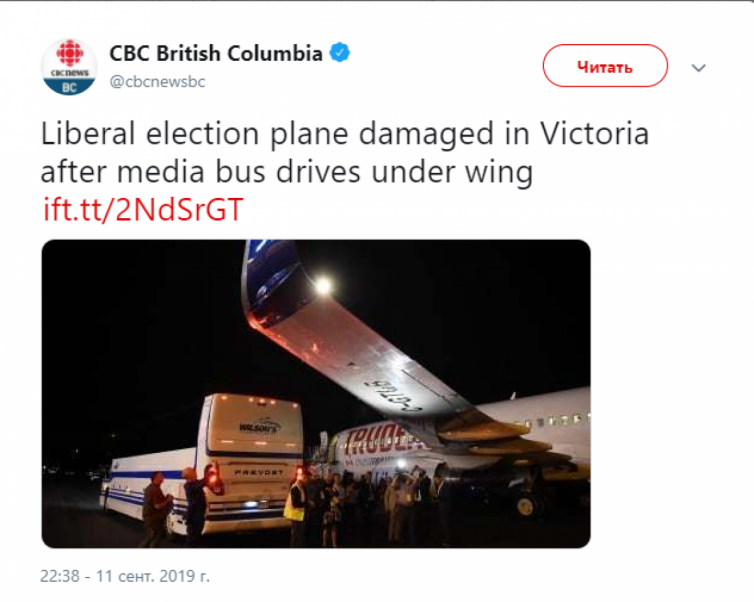Click the Trudeau lettering on the plane
The height and width of the screenshot is (602, 754).
pyautogui.click(x=382, y=438)
